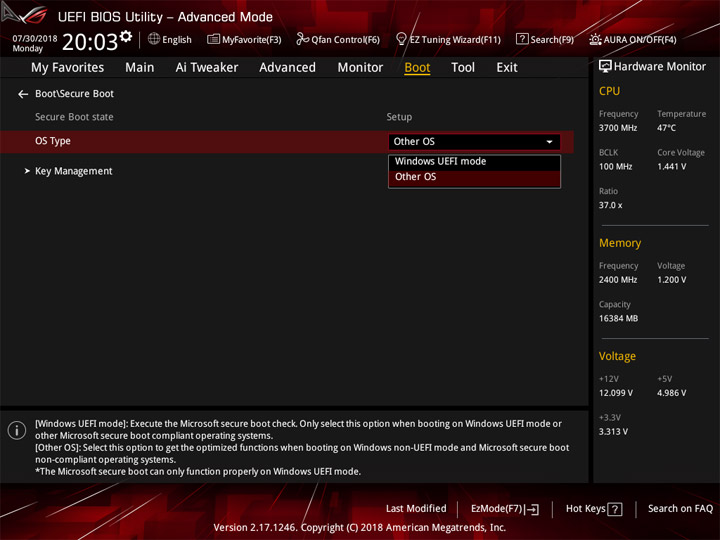
Task: Click the info icon beside help text
Action: coord(17,431)
